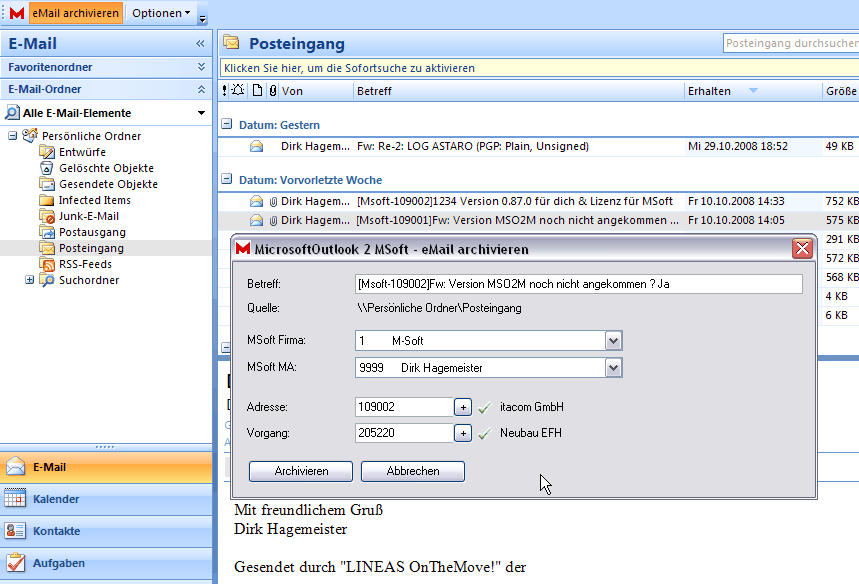Expand the Suchordner tree node

30,280
